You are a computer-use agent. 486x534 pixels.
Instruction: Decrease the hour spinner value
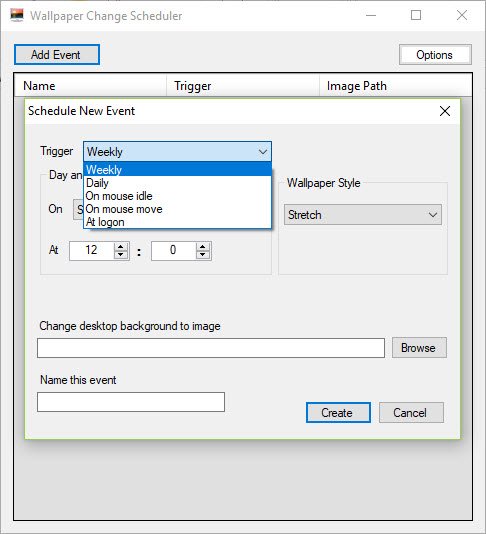click(121, 255)
